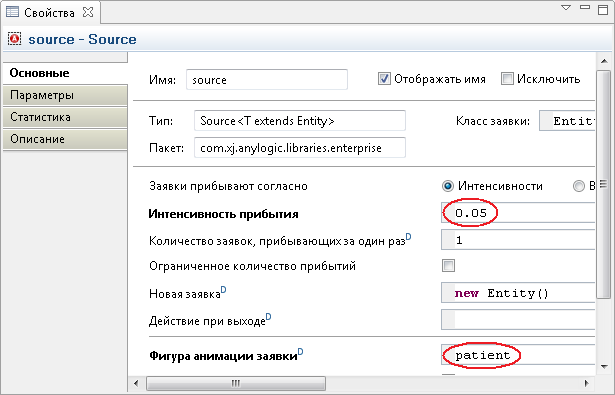The height and width of the screenshot is (395, 615).
Task: Close the Свойства view tab
Action: point(88,12)
